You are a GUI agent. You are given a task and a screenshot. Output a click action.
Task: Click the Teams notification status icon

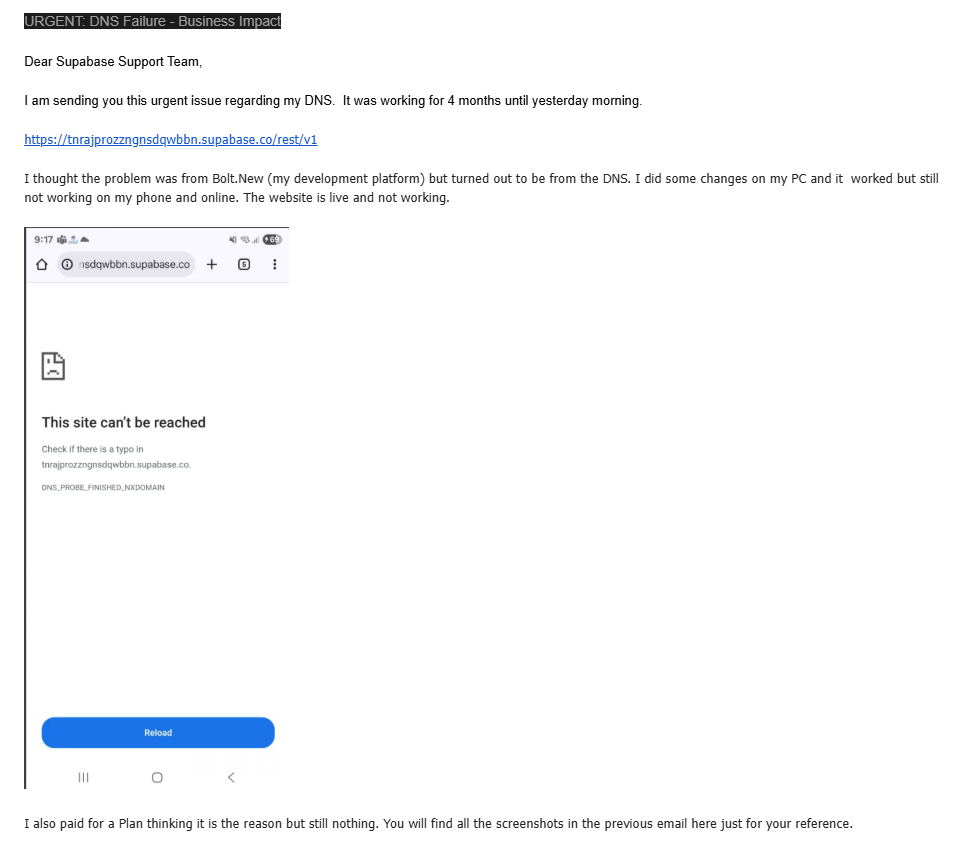coord(62,240)
